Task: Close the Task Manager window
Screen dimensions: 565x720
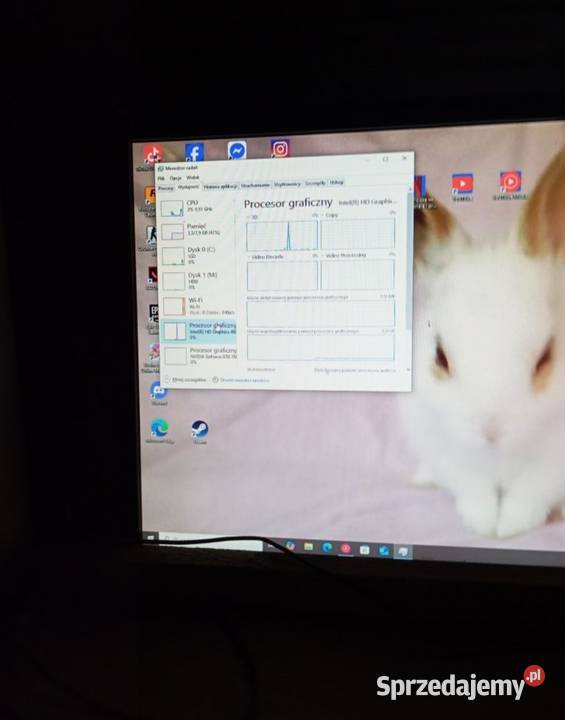Action: click(x=404, y=158)
